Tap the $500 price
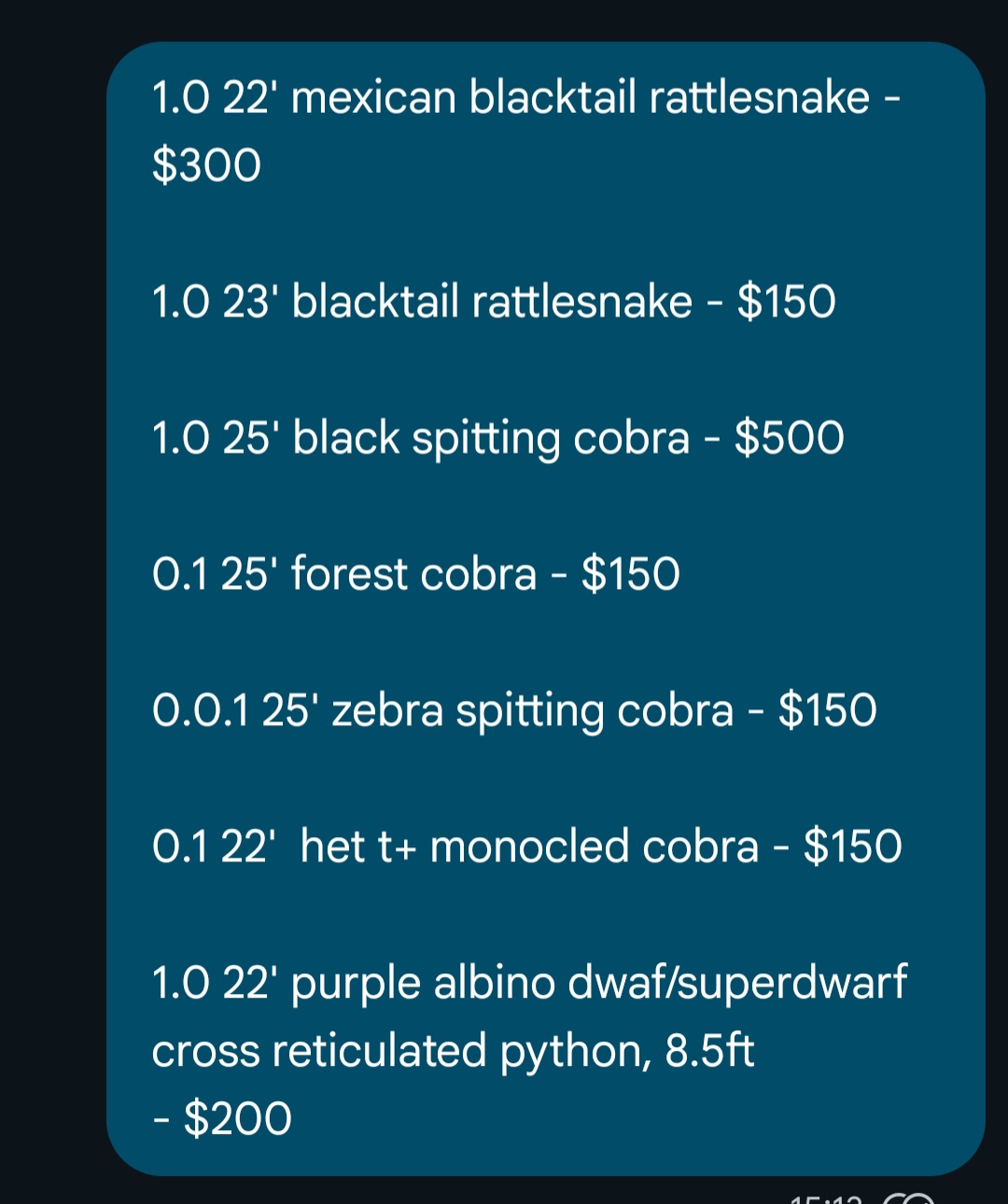 click(790, 439)
